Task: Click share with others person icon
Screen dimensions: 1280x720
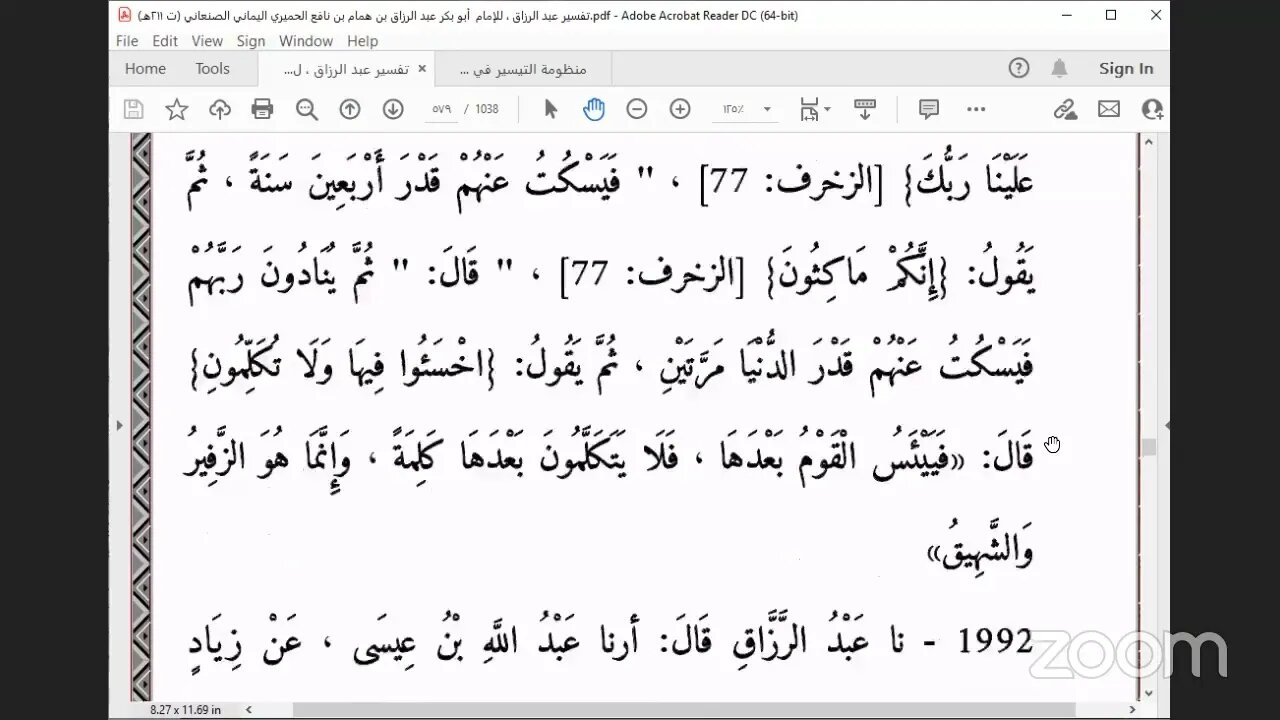Action: pyautogui.click(x=1152, y=109)
